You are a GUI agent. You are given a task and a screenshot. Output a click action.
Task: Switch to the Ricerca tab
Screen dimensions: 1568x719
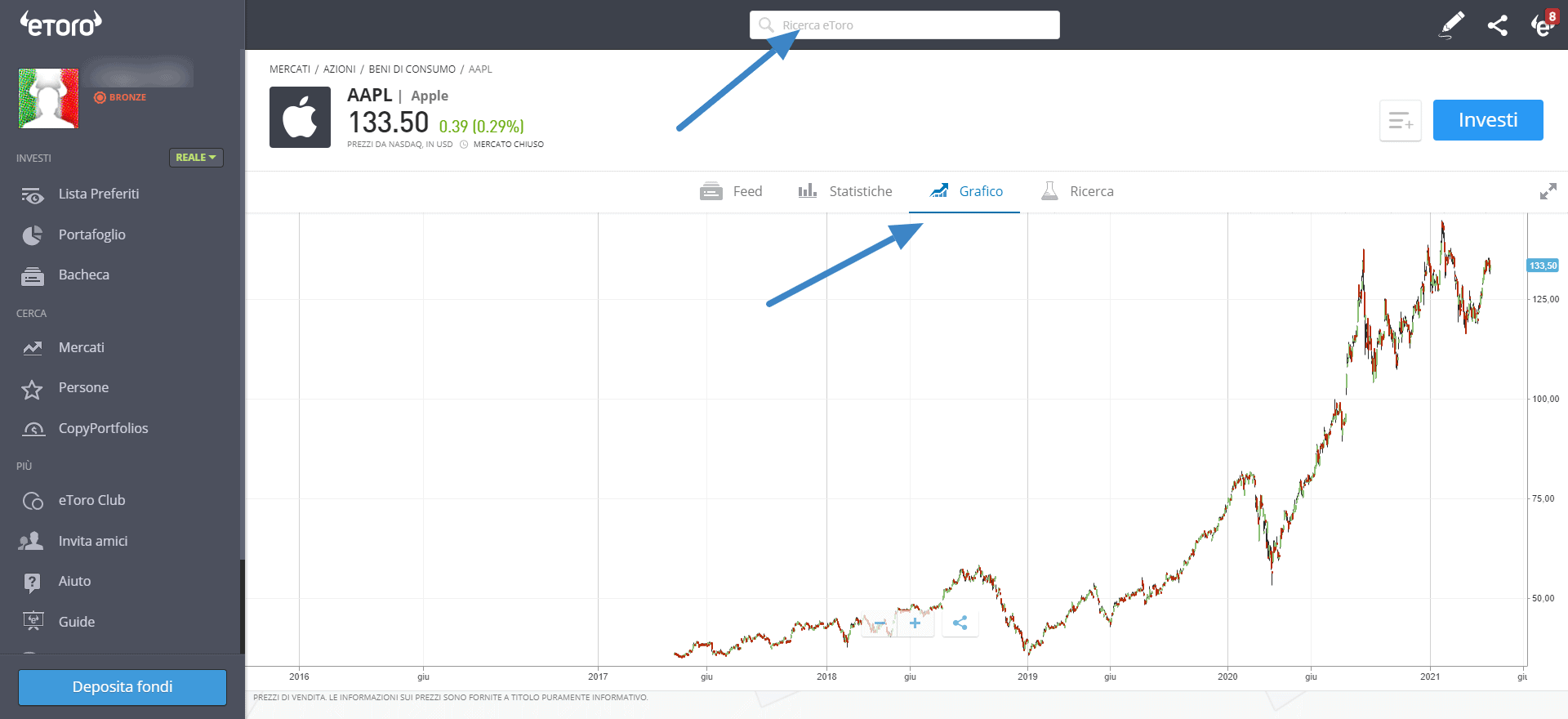(1077, 191)
